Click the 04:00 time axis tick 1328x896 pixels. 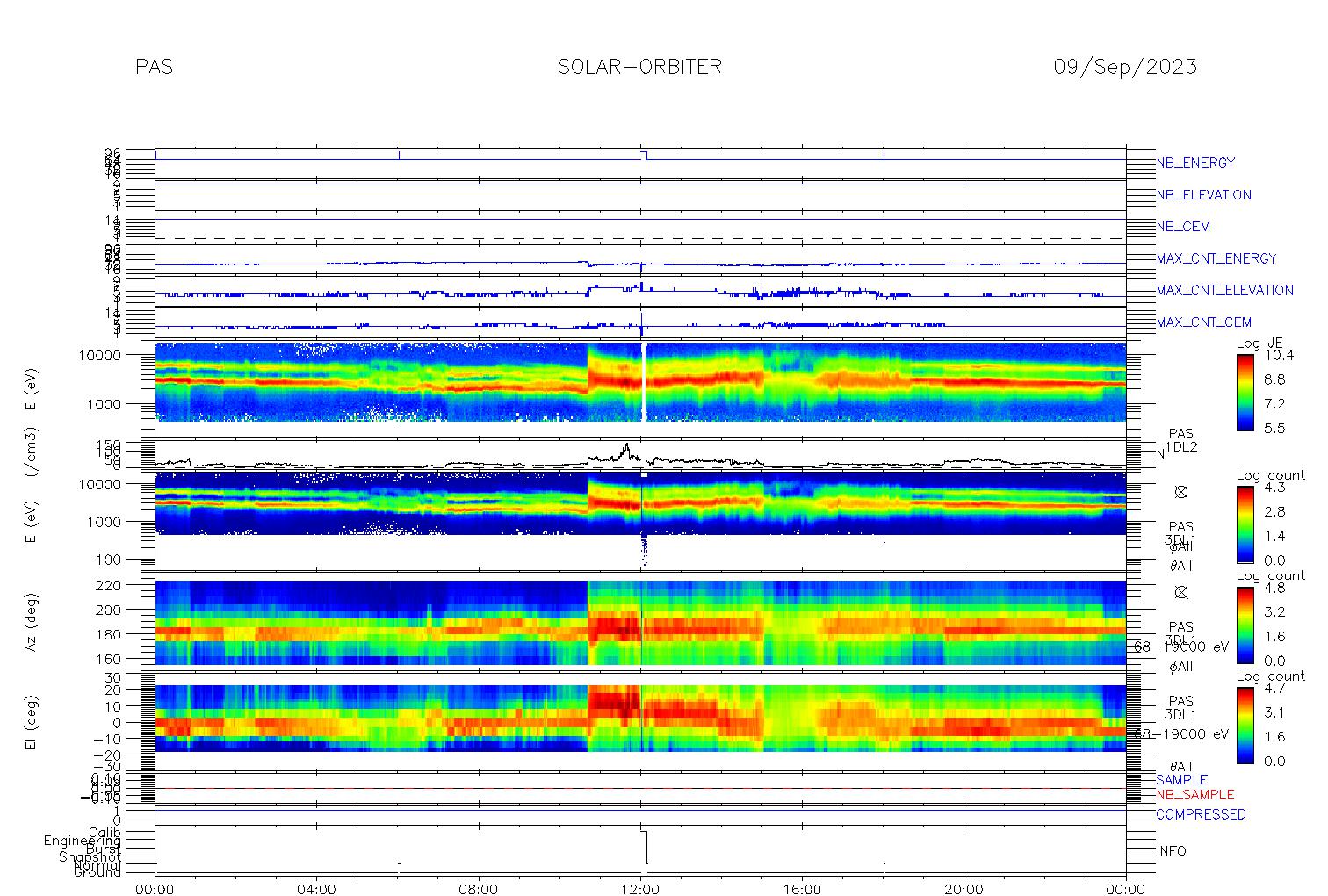(317, 888)
